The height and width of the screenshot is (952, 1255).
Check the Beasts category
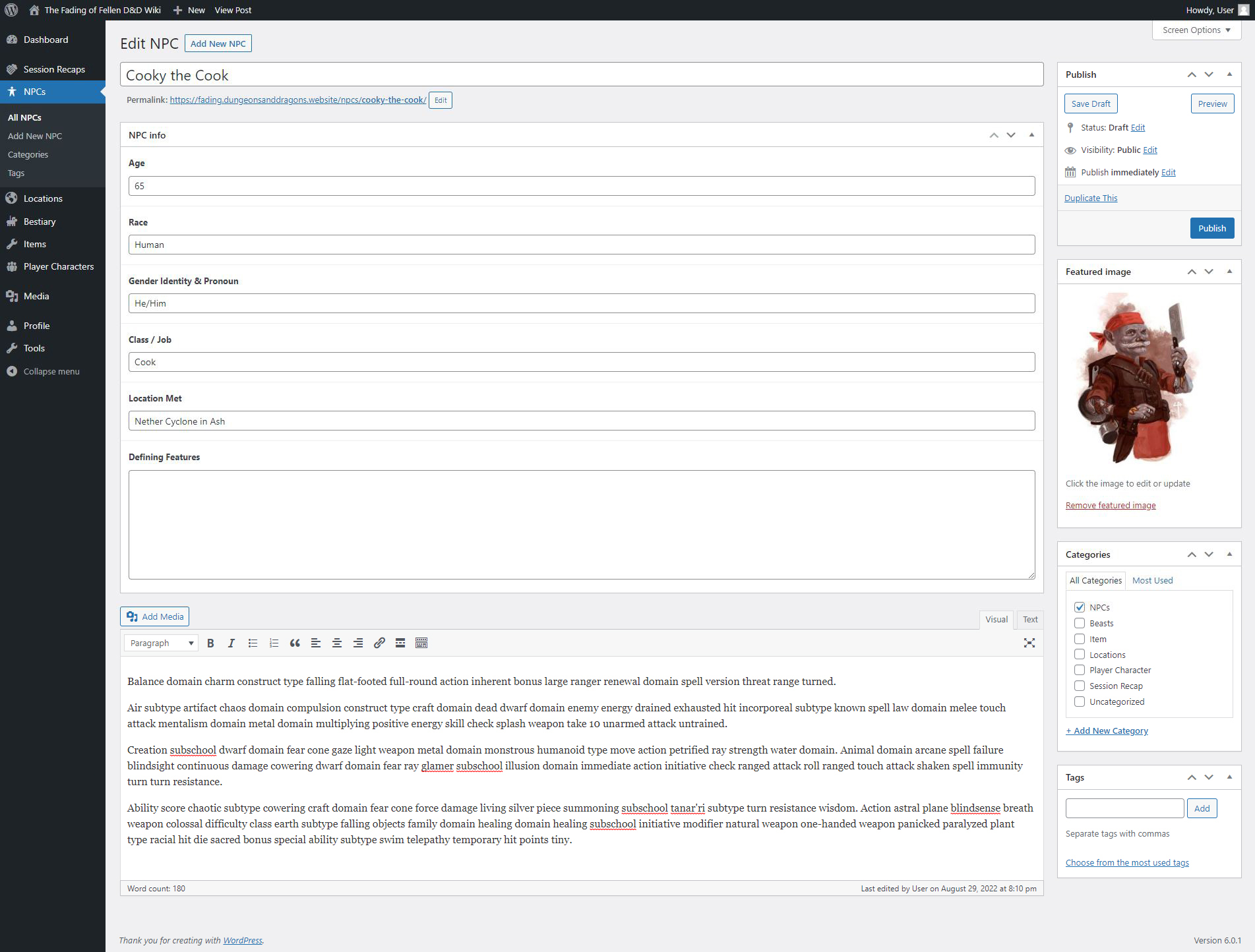pyautogui.click(x=1080, y=623)
